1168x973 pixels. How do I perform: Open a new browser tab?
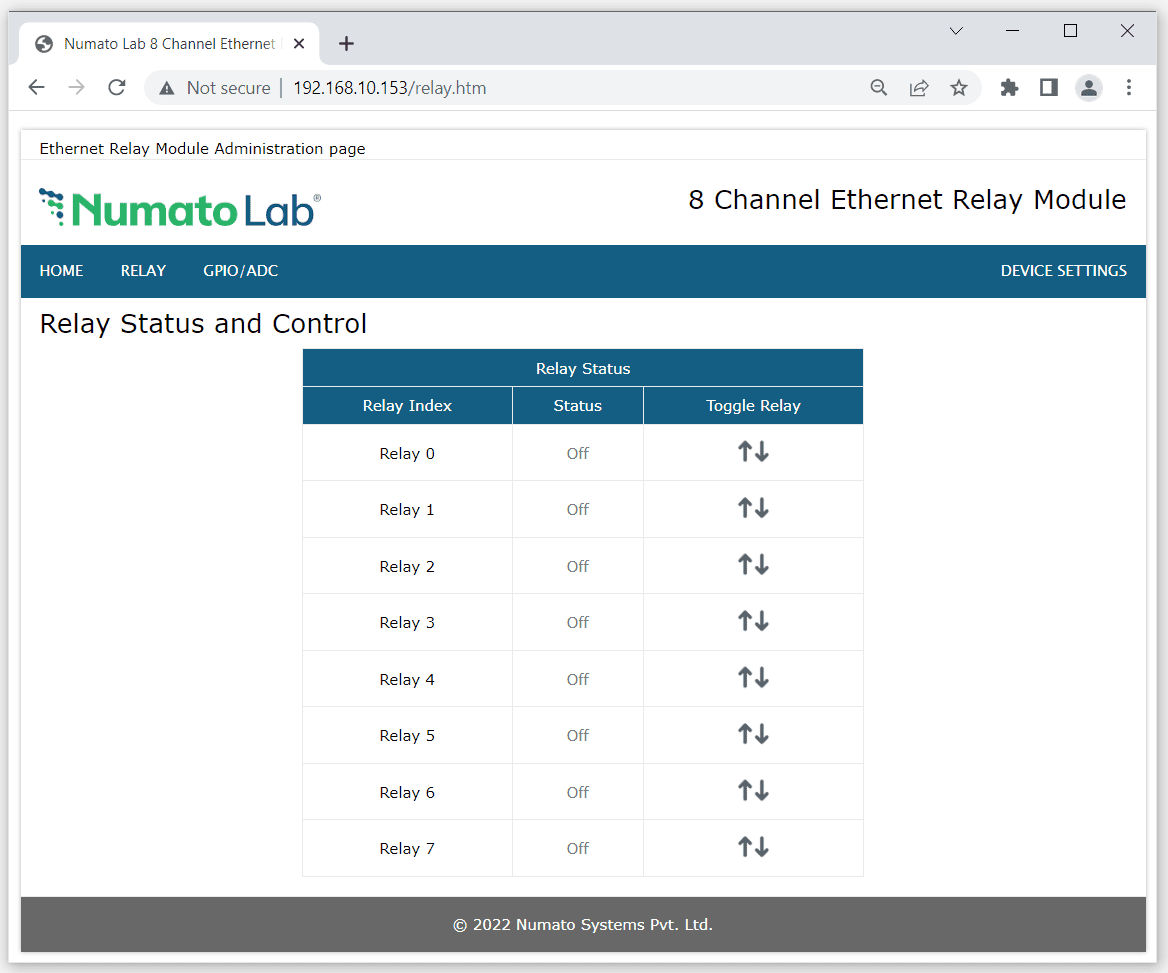click(346, 44)
